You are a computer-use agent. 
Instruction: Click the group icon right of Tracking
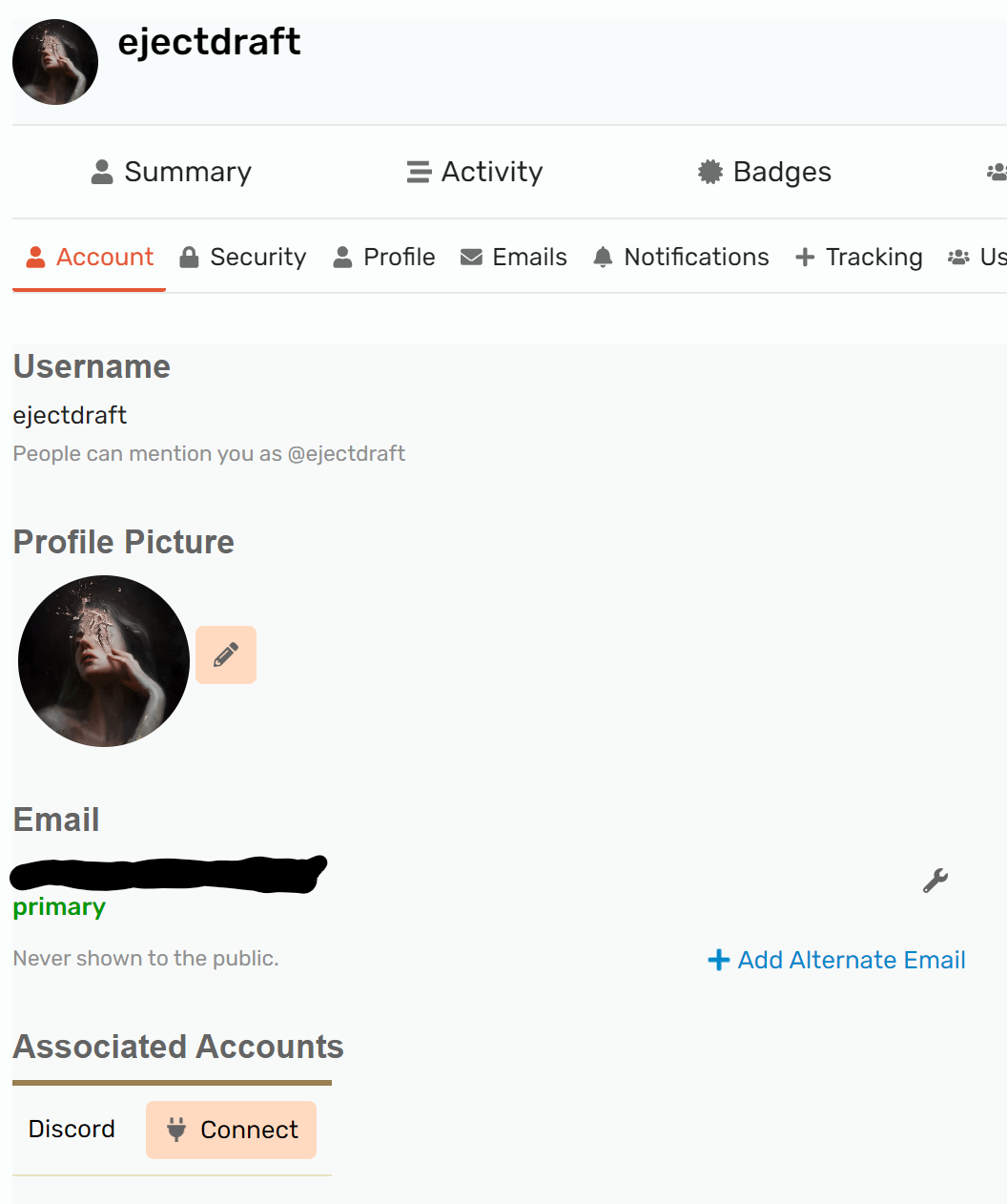(958, 258)
